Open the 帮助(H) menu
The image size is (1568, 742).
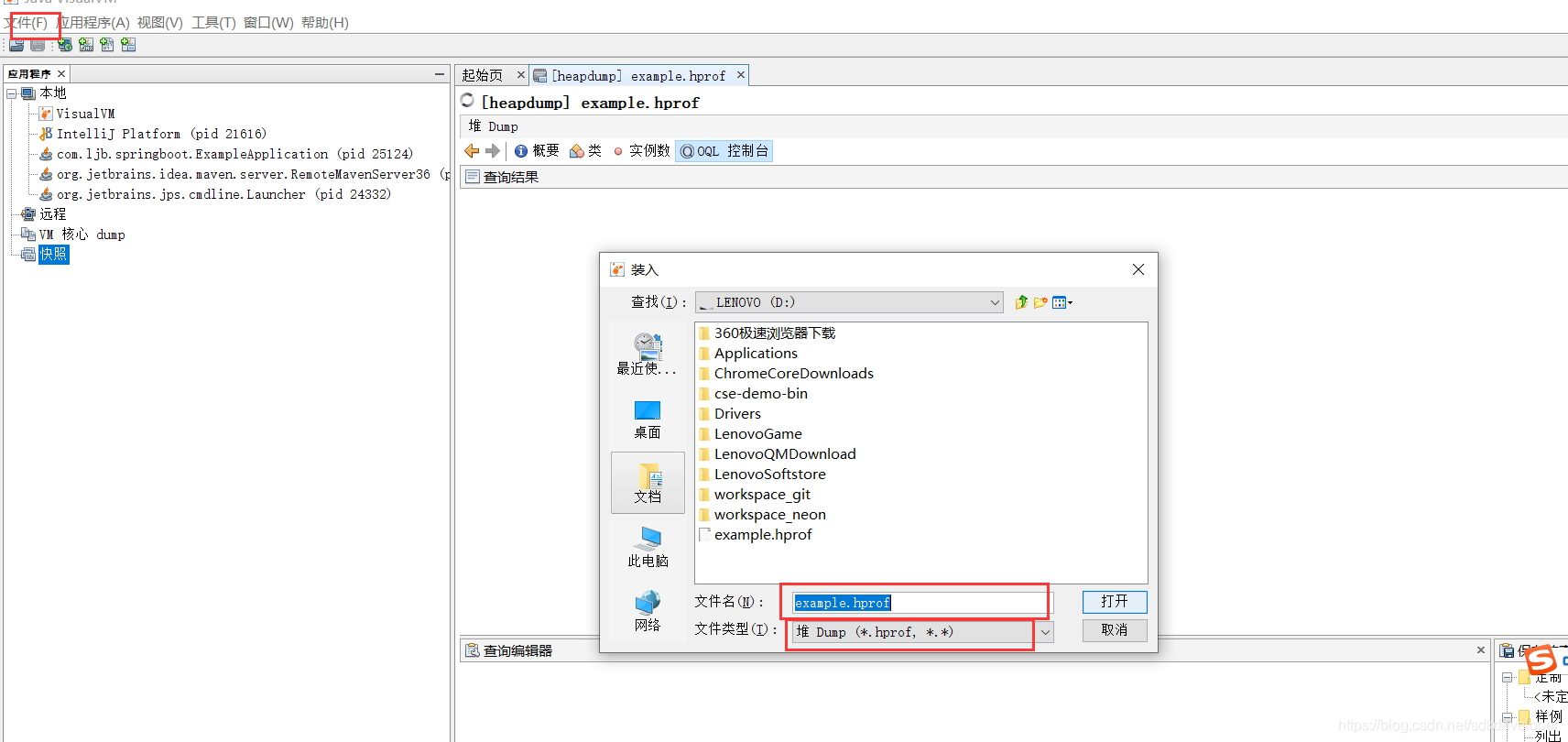(x=325, y=23)
